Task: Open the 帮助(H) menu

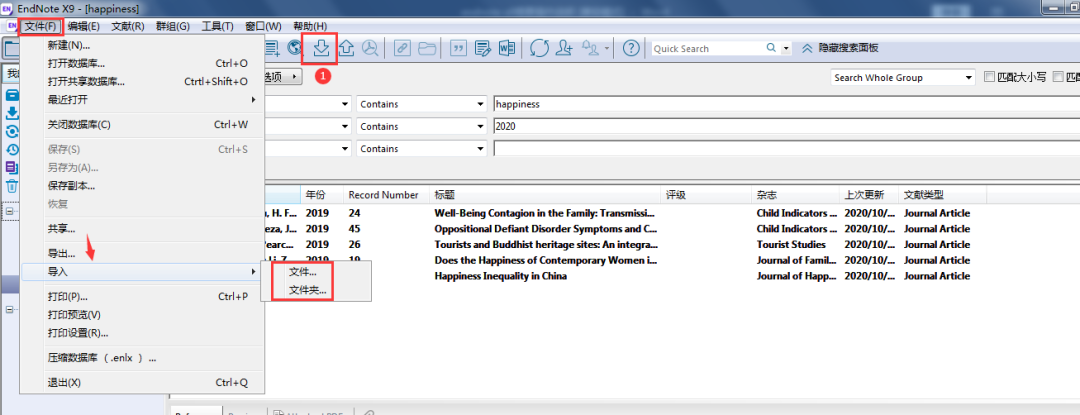Action: coord(310,26)
